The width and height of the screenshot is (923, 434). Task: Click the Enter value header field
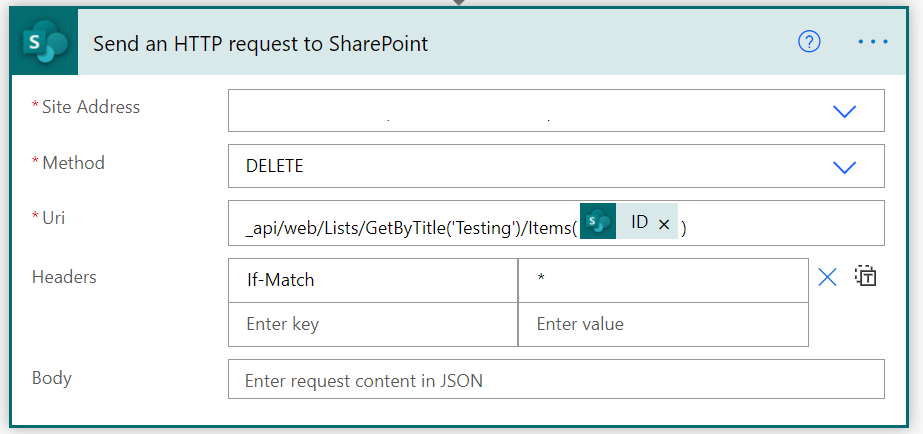662,324
